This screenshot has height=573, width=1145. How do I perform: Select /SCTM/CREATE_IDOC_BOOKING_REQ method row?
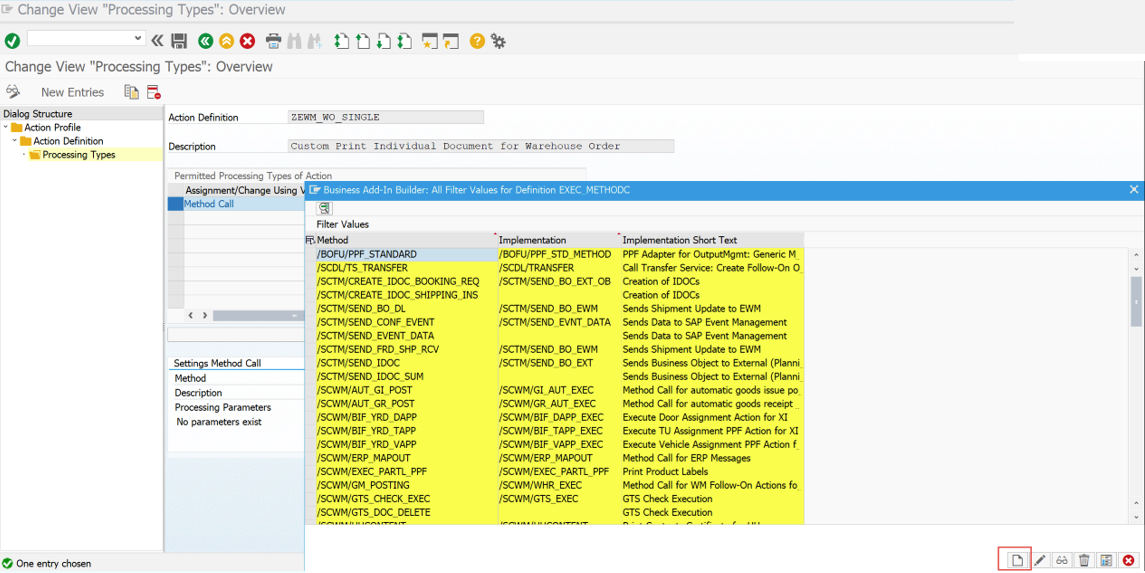click(x=405, y=281)
